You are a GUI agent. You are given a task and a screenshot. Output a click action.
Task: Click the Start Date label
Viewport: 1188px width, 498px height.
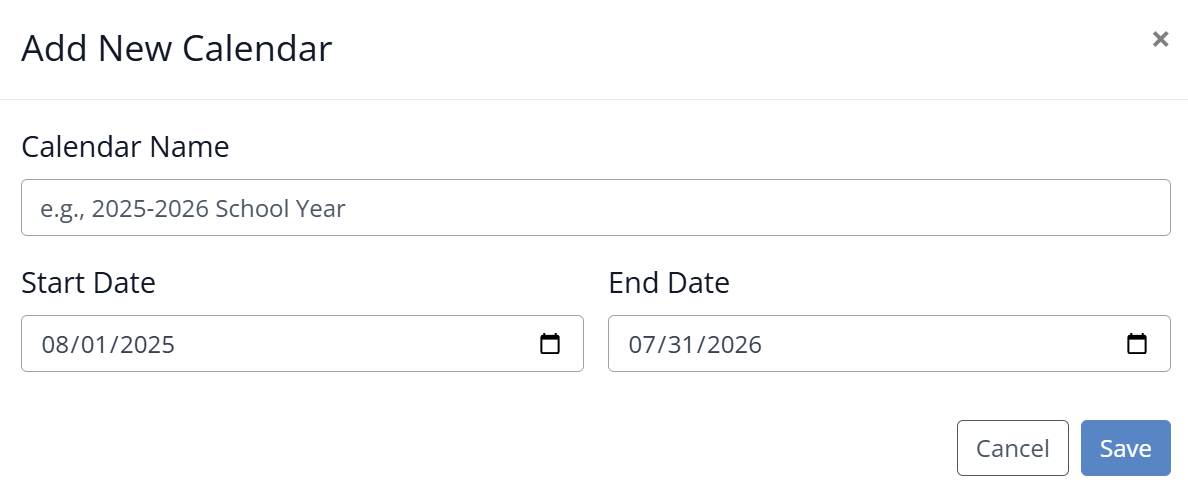(x=88, y=283)
